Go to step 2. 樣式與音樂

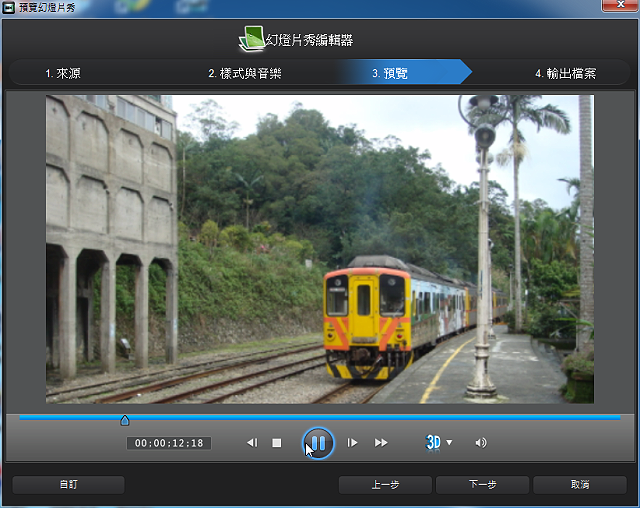245,73
